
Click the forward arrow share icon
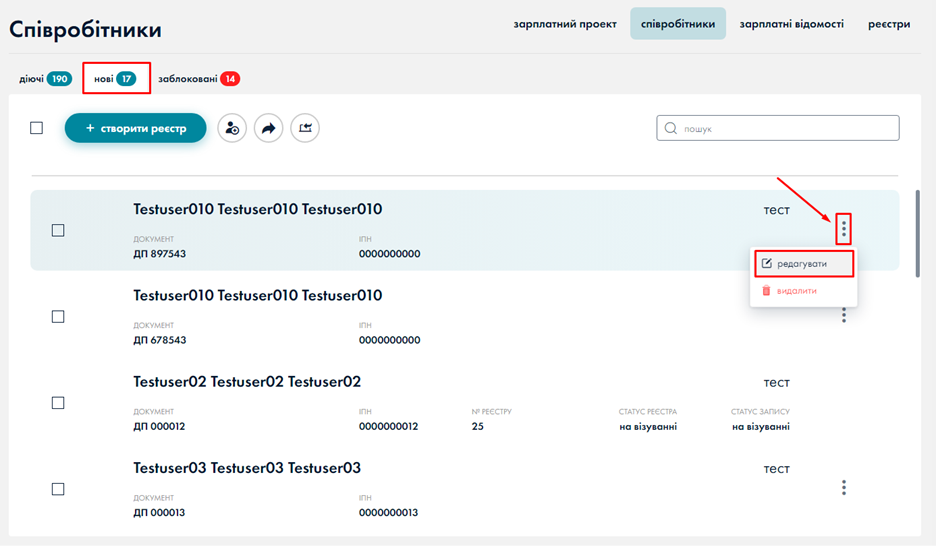pos(268,128)
